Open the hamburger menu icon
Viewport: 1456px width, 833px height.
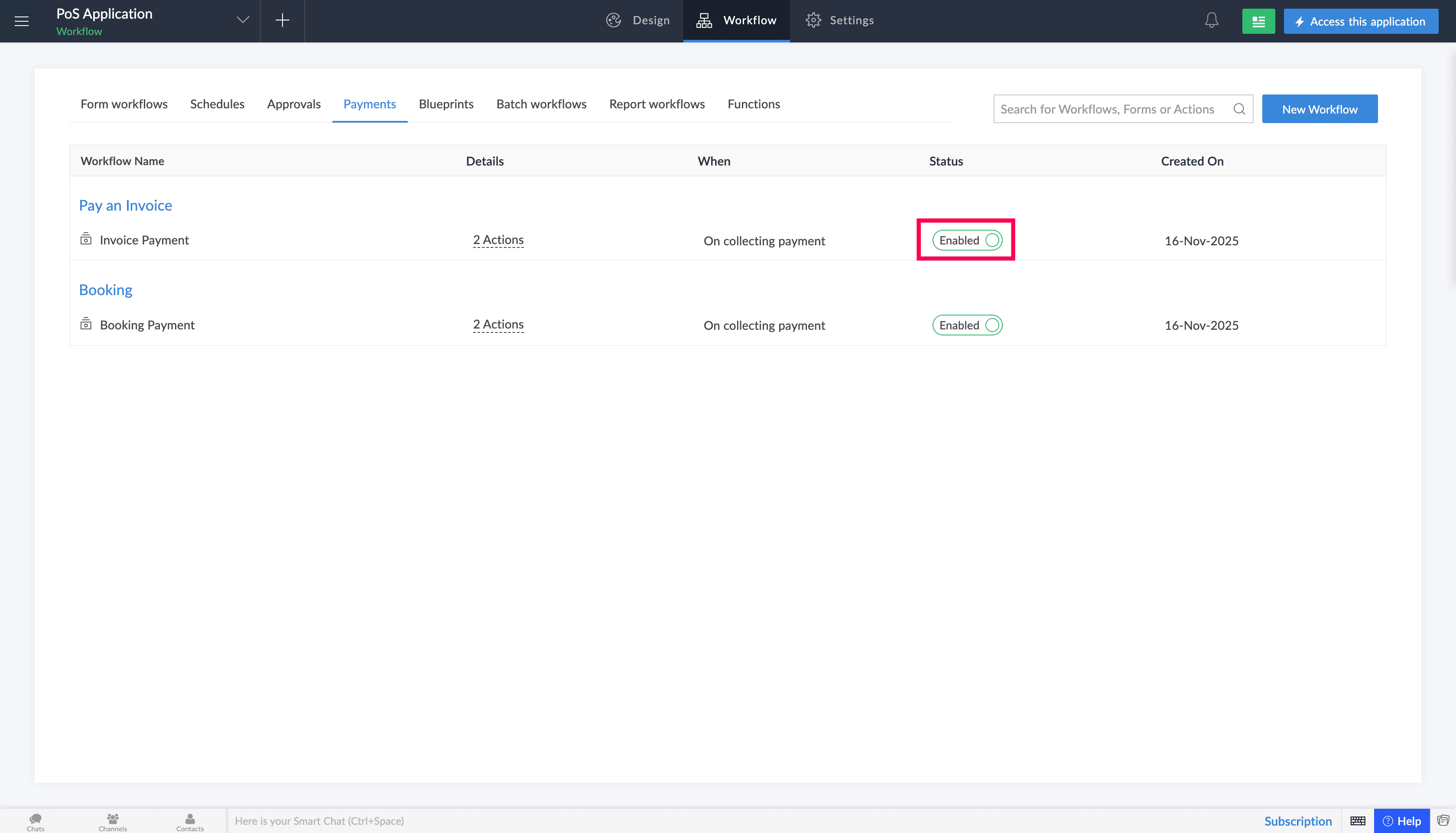pyautogui.click(x=22, y=21)
